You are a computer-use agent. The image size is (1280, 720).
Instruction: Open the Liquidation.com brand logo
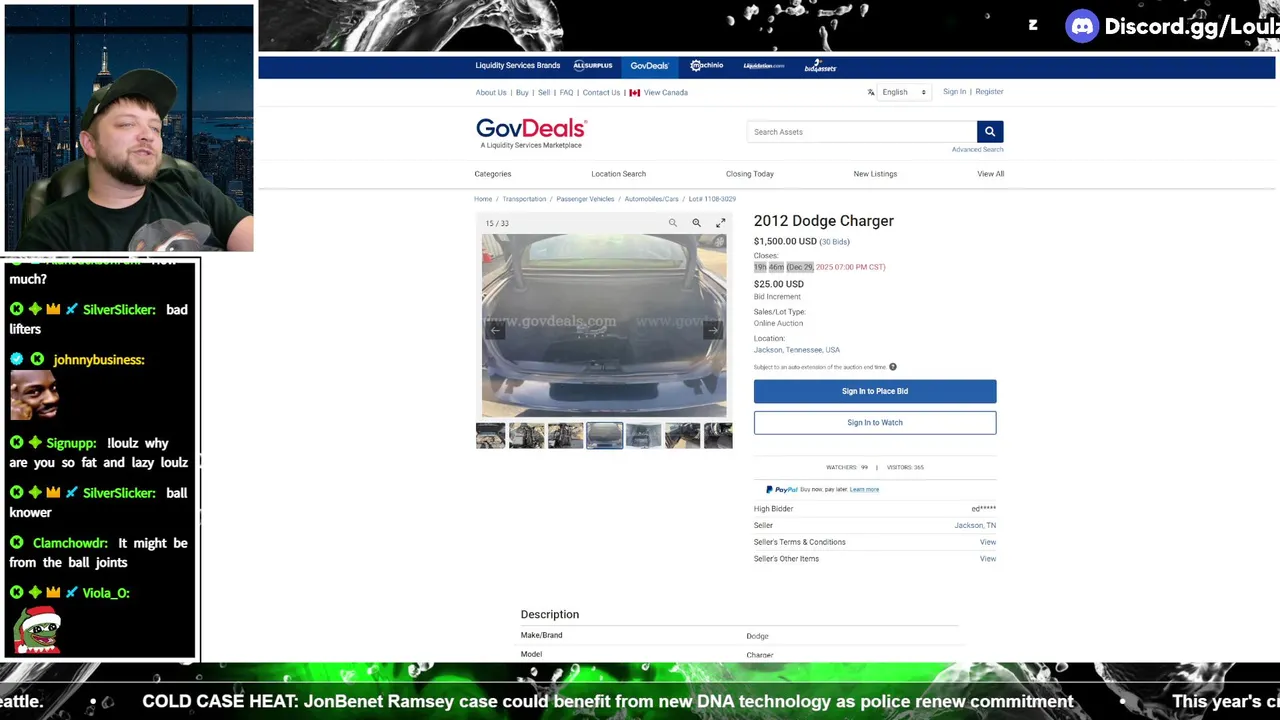[x=764, y=66]
